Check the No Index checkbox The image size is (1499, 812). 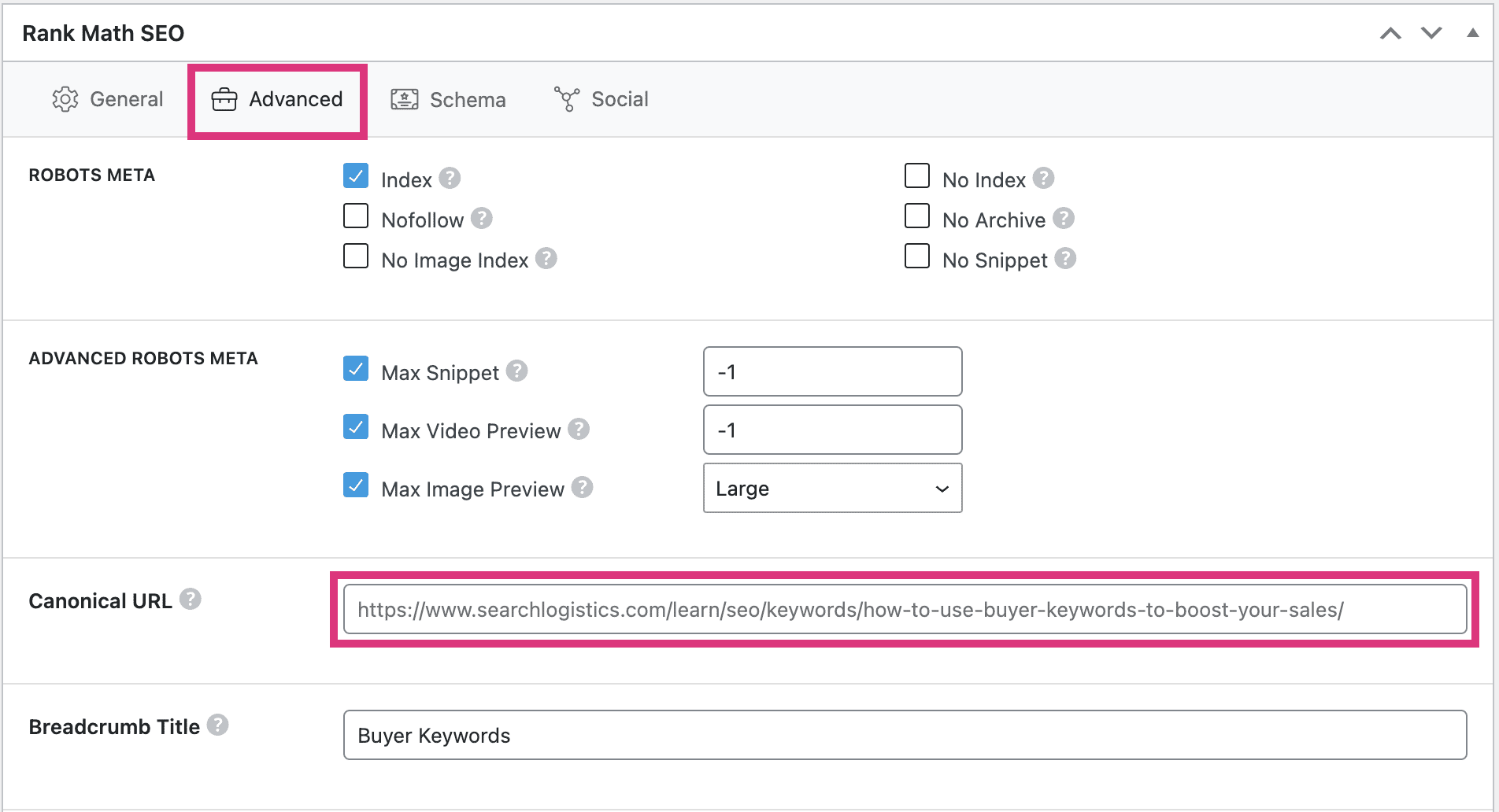tap(917, 175)
